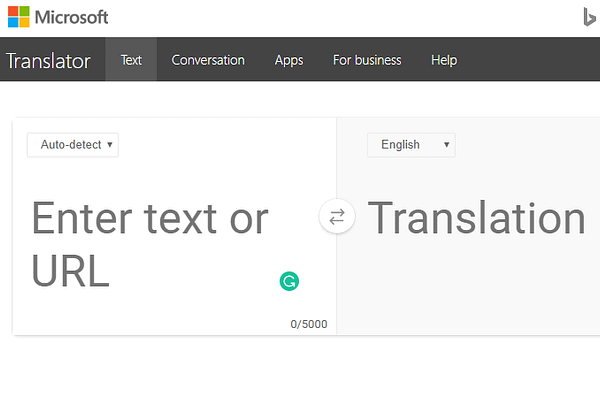
Task: Click the Auto-detect dropdown arrow
Action: [110, 145]
